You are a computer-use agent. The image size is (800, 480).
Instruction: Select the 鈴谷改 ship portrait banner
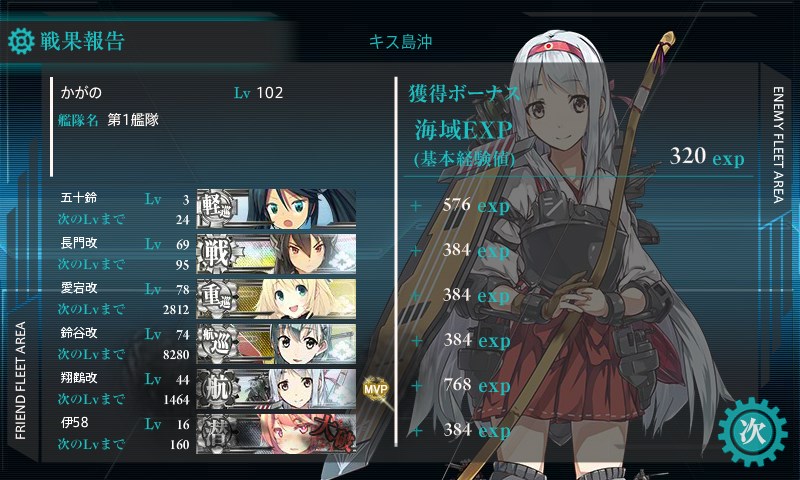tap(276, 343)
